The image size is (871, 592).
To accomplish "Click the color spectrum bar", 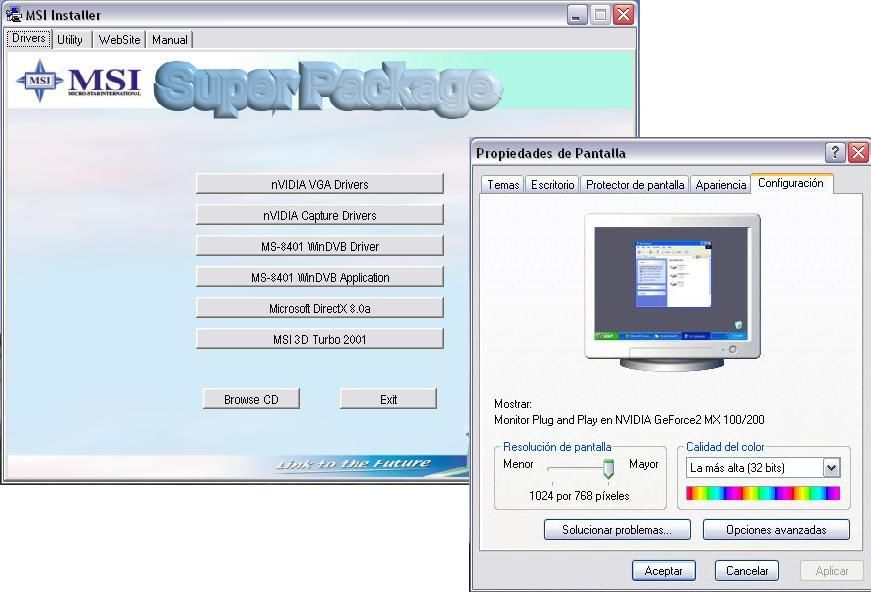I will 763,493.
